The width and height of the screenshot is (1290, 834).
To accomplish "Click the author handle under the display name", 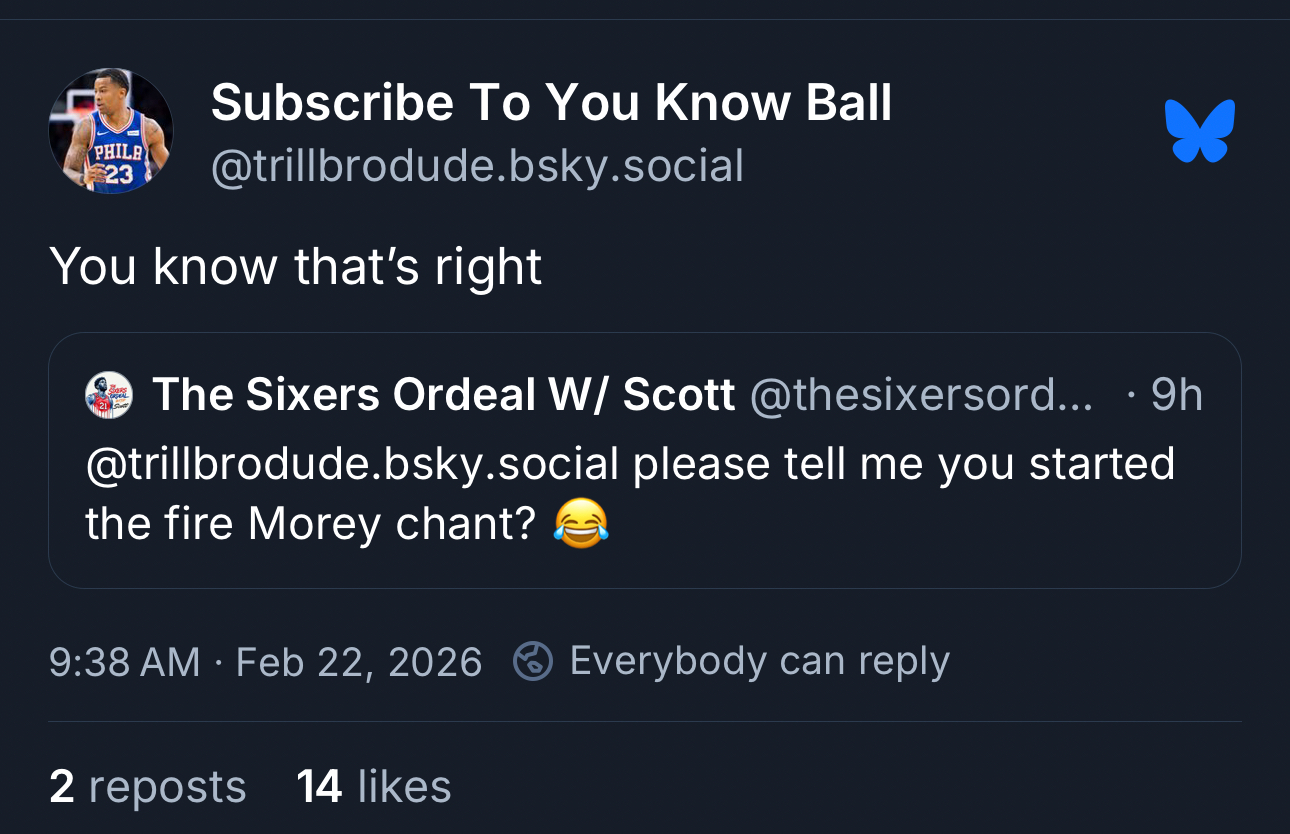I will [477, 166].
